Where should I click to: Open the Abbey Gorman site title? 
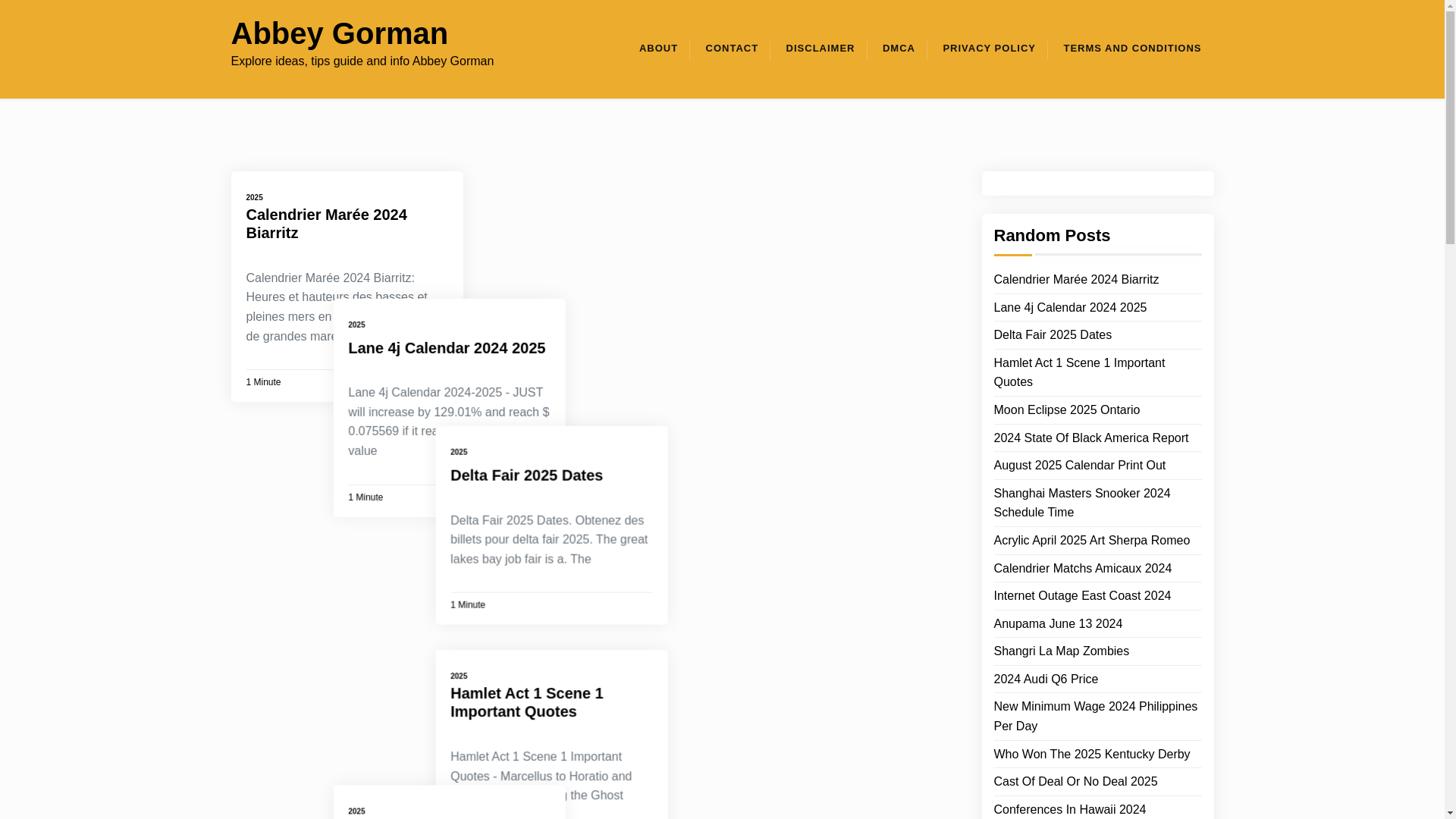pos(339,33)
